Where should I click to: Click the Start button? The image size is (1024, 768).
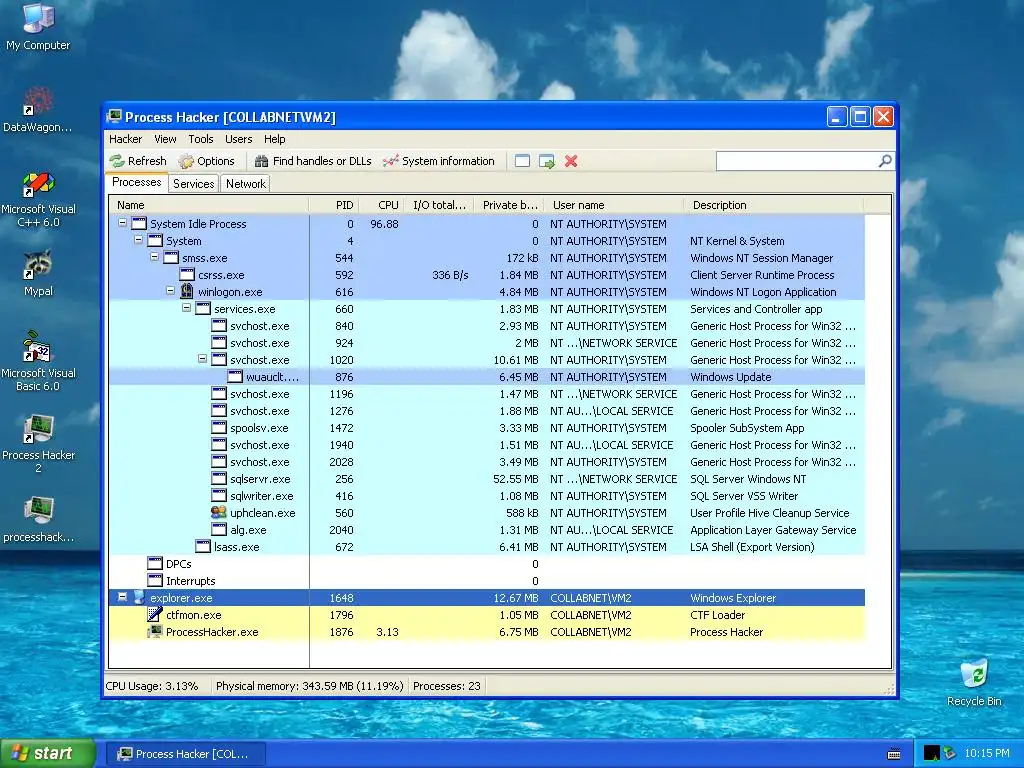[x=48, y=754]
